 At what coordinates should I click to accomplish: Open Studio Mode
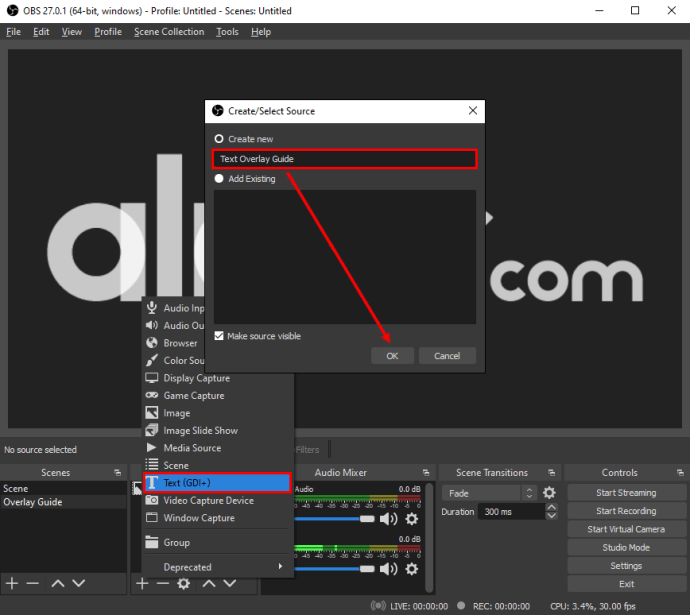pyautogui.click(x=626, y=547)
